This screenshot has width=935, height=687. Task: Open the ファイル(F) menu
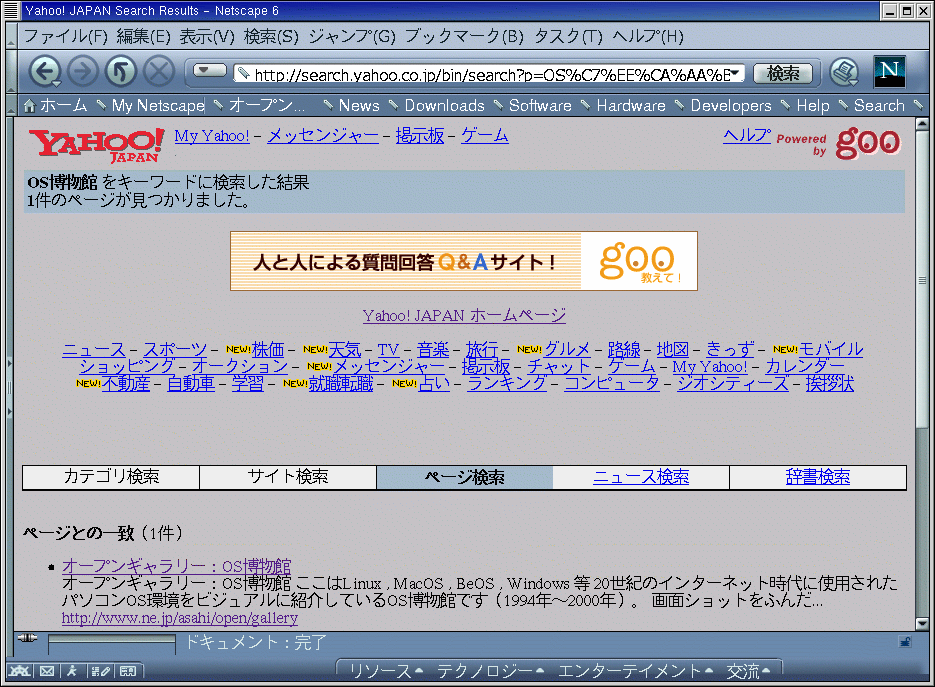(x=66, y=36)
